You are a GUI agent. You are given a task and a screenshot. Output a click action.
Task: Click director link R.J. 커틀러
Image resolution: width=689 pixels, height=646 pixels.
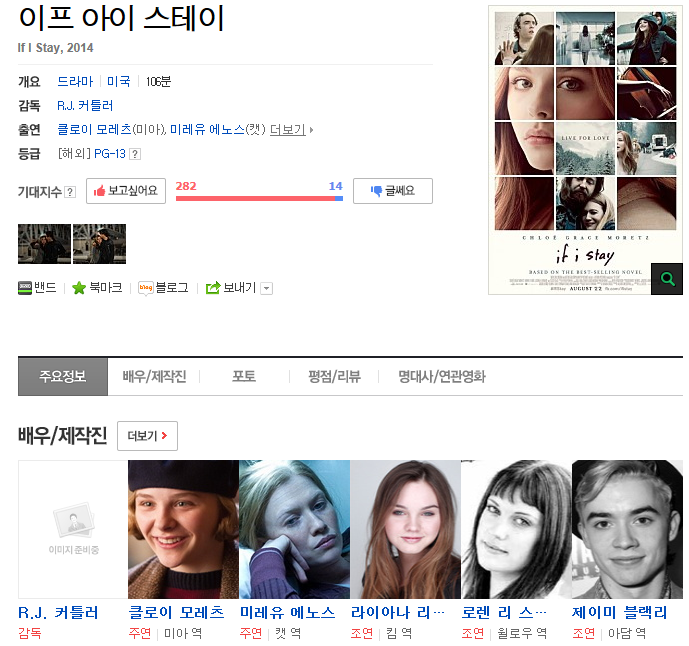[85, 105]
